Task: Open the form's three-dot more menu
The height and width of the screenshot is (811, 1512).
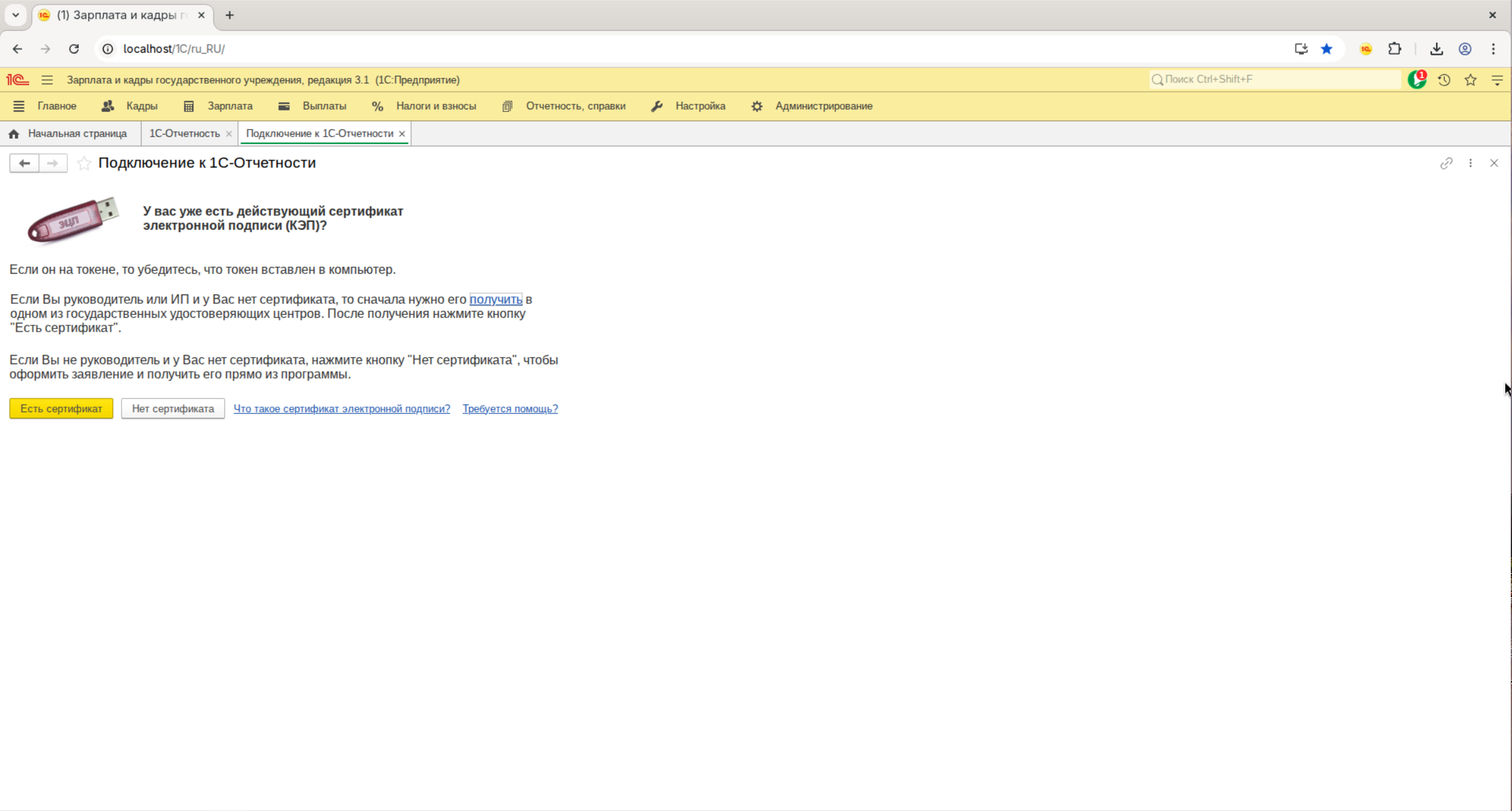Action: pyautogui.click(x=1470, y=164)
